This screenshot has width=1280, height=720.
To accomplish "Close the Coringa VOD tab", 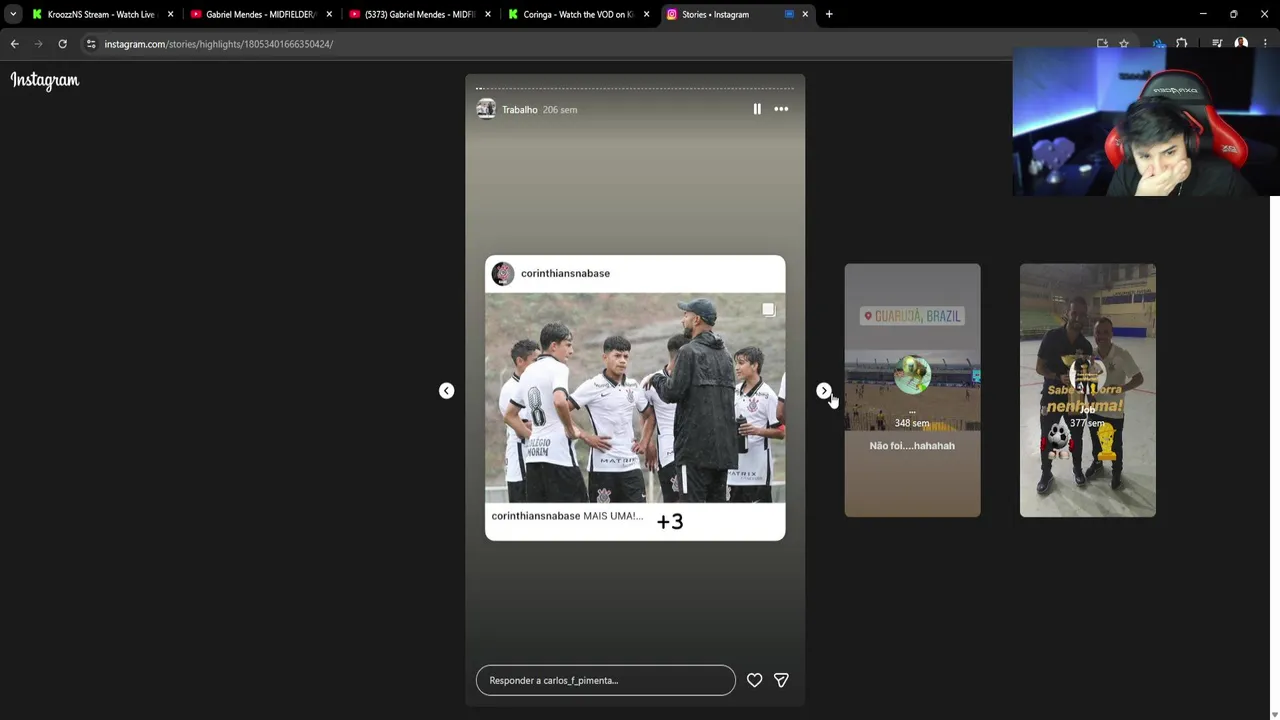I will pos(647,14).
